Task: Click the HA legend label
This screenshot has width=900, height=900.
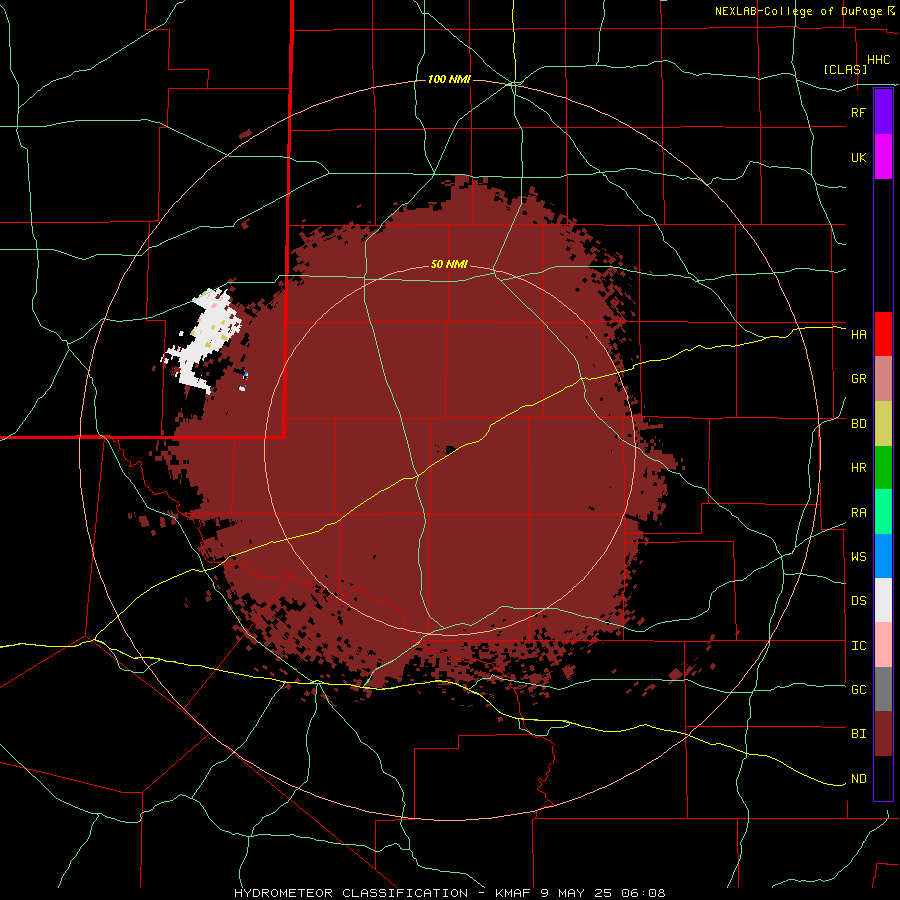Action: (858, 335)
